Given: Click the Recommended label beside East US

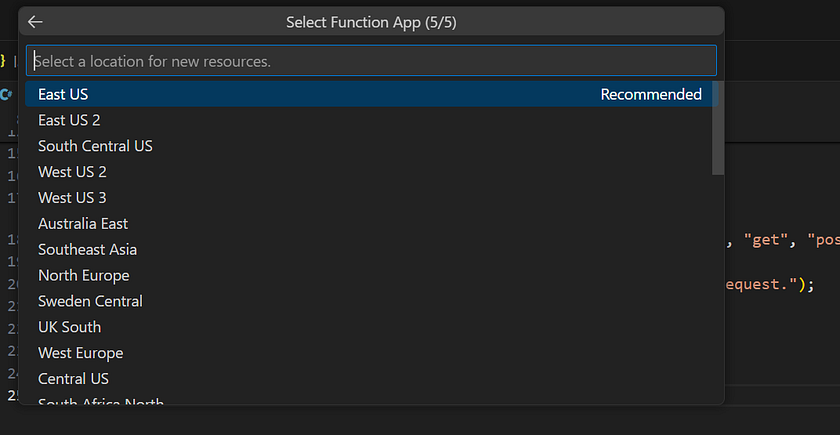Looking at the screenshot, I should point(651,94).
